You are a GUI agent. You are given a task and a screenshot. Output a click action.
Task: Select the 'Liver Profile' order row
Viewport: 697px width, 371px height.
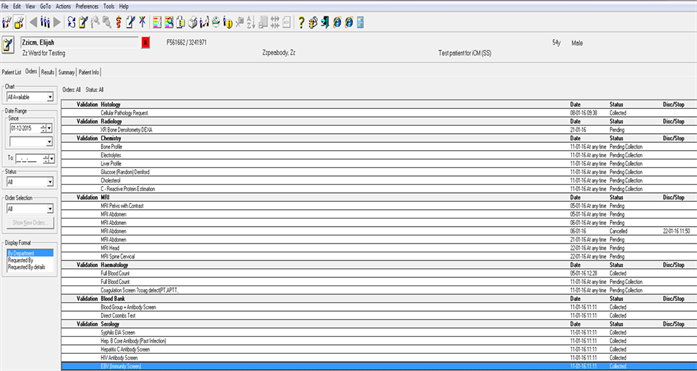pyautogui.click(x=379, y=164)
